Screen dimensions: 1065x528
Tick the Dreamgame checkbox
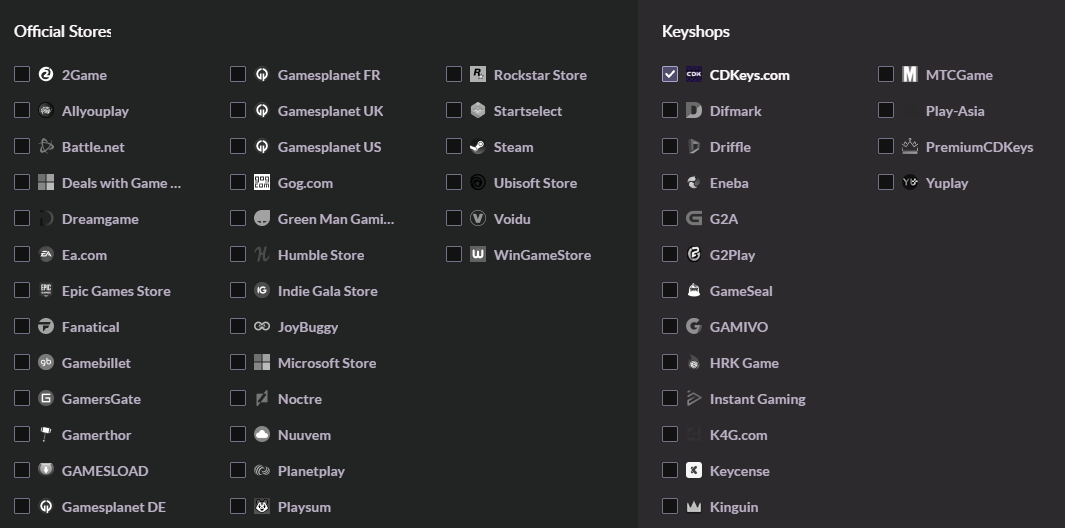pos(22,218)
